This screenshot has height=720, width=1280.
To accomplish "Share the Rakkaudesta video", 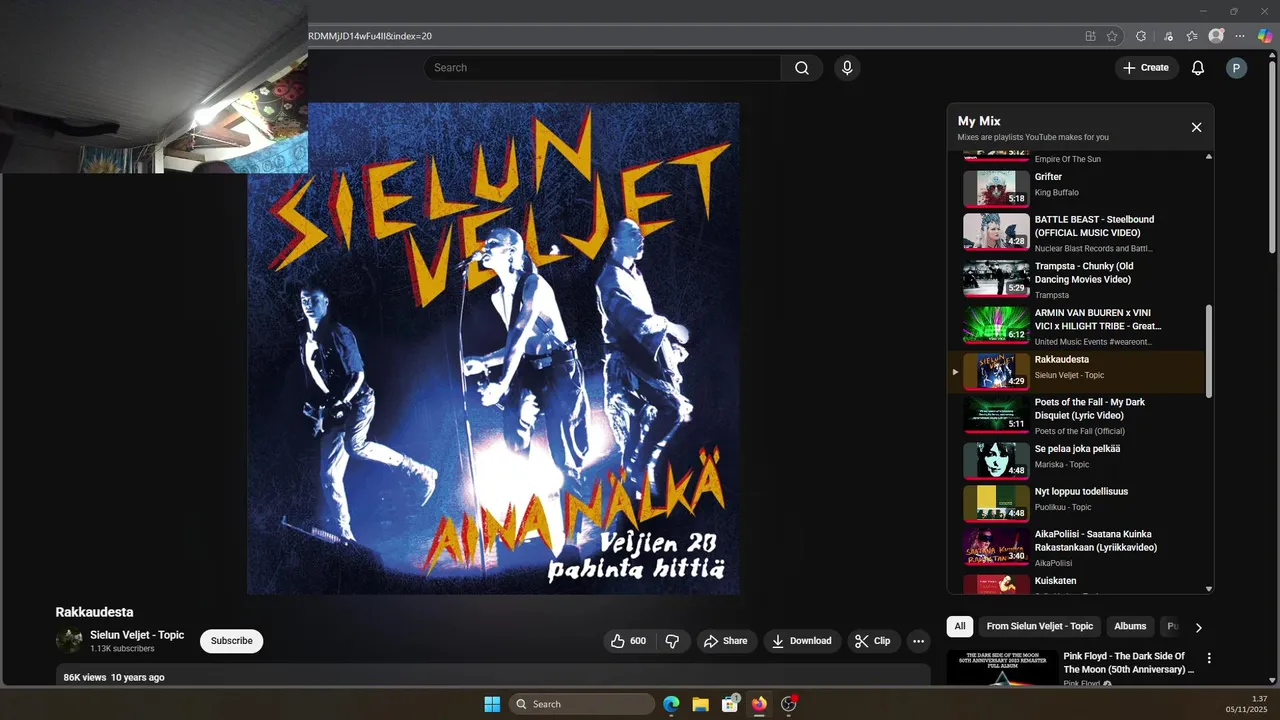I will tap(725, 641).
